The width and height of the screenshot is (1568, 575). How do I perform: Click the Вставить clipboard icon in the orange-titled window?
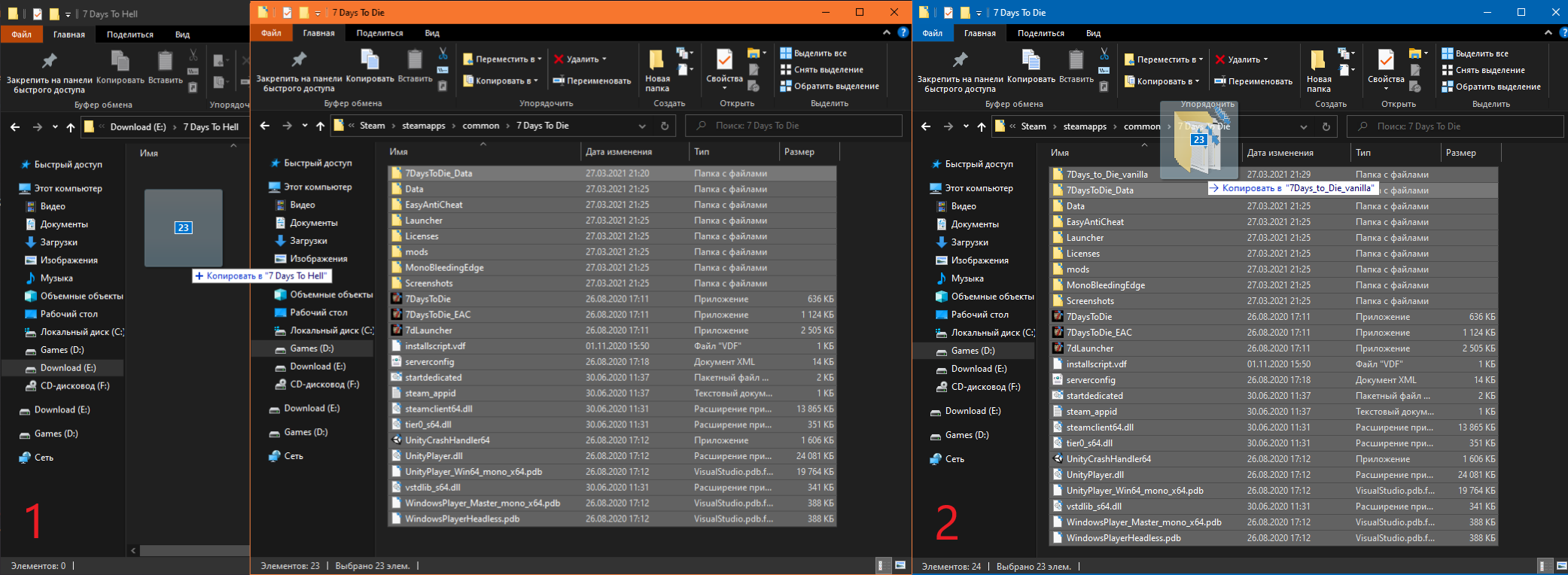click(x=415, y=59)
